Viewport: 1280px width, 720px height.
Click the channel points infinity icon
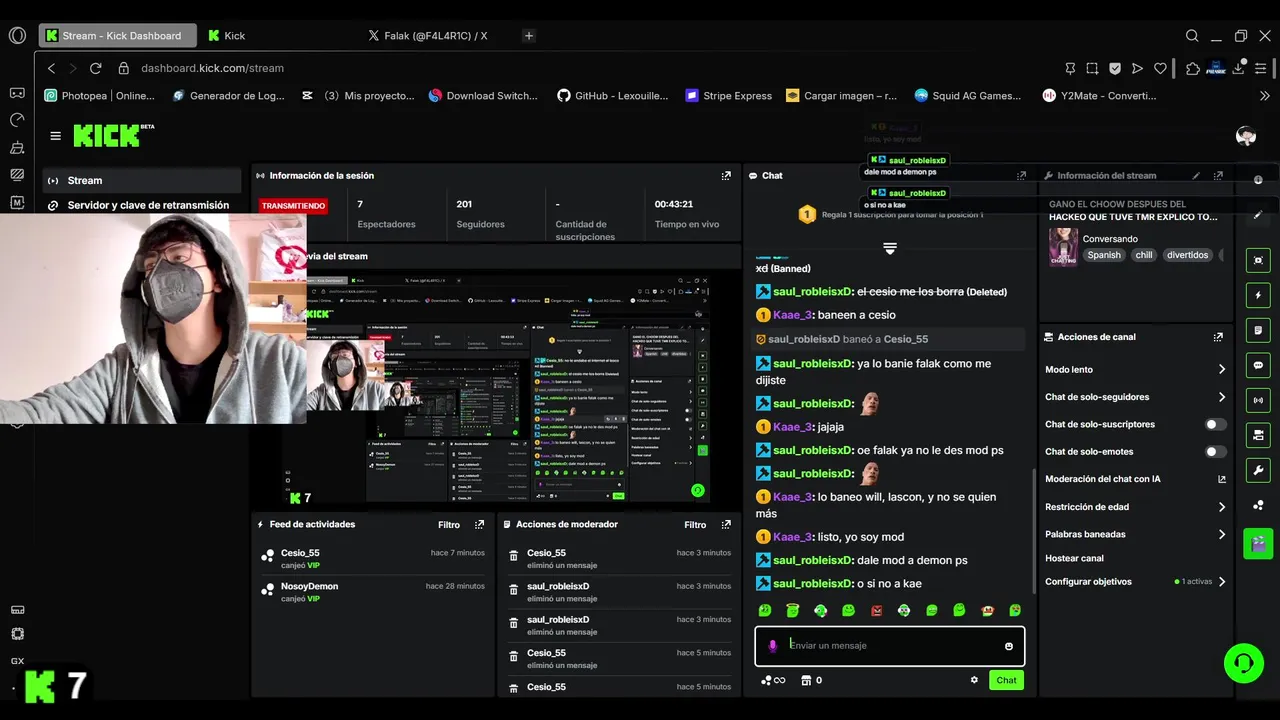click(x=773, y=680)
